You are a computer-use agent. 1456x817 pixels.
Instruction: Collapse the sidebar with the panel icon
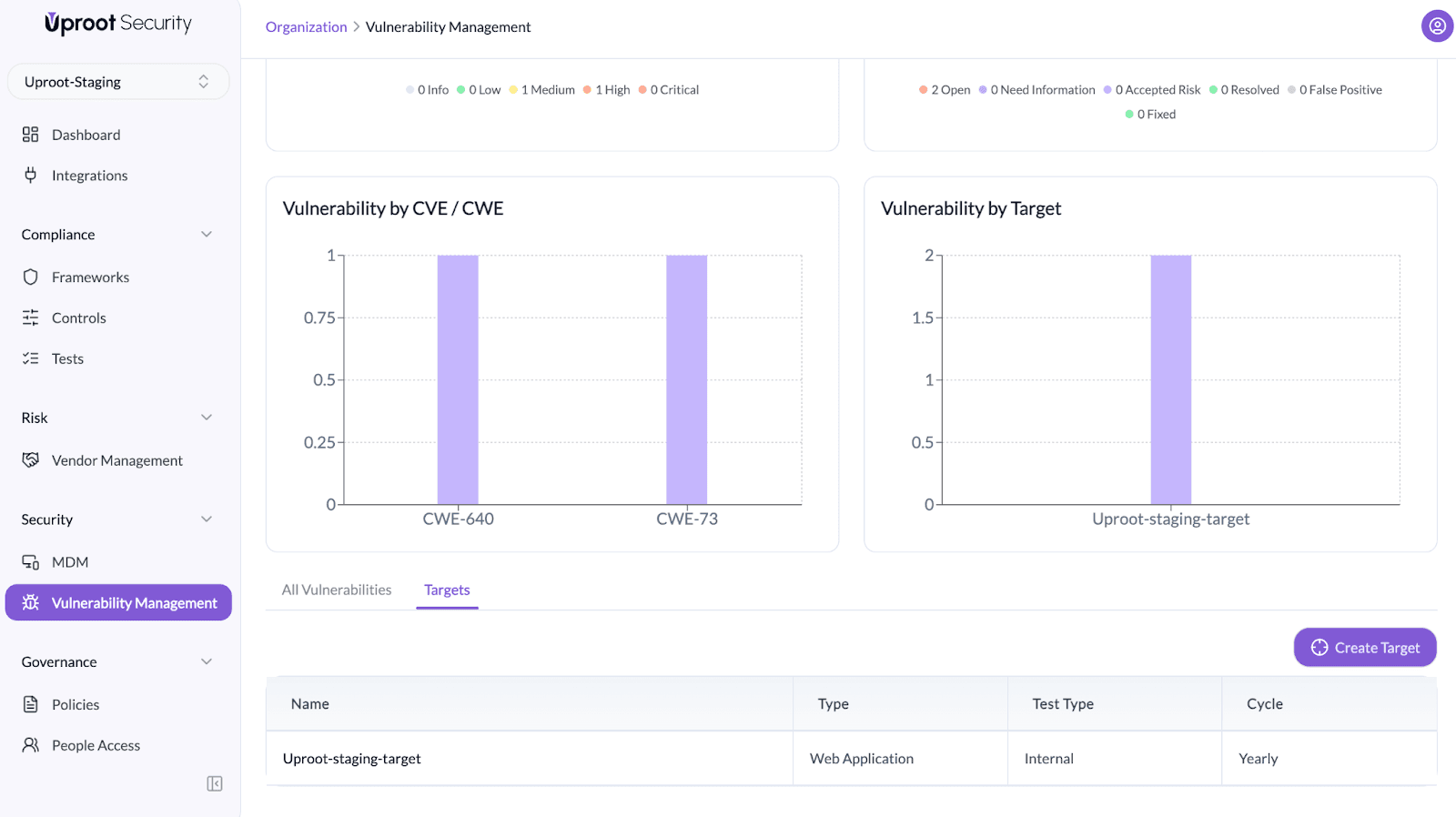pos(215,783)
